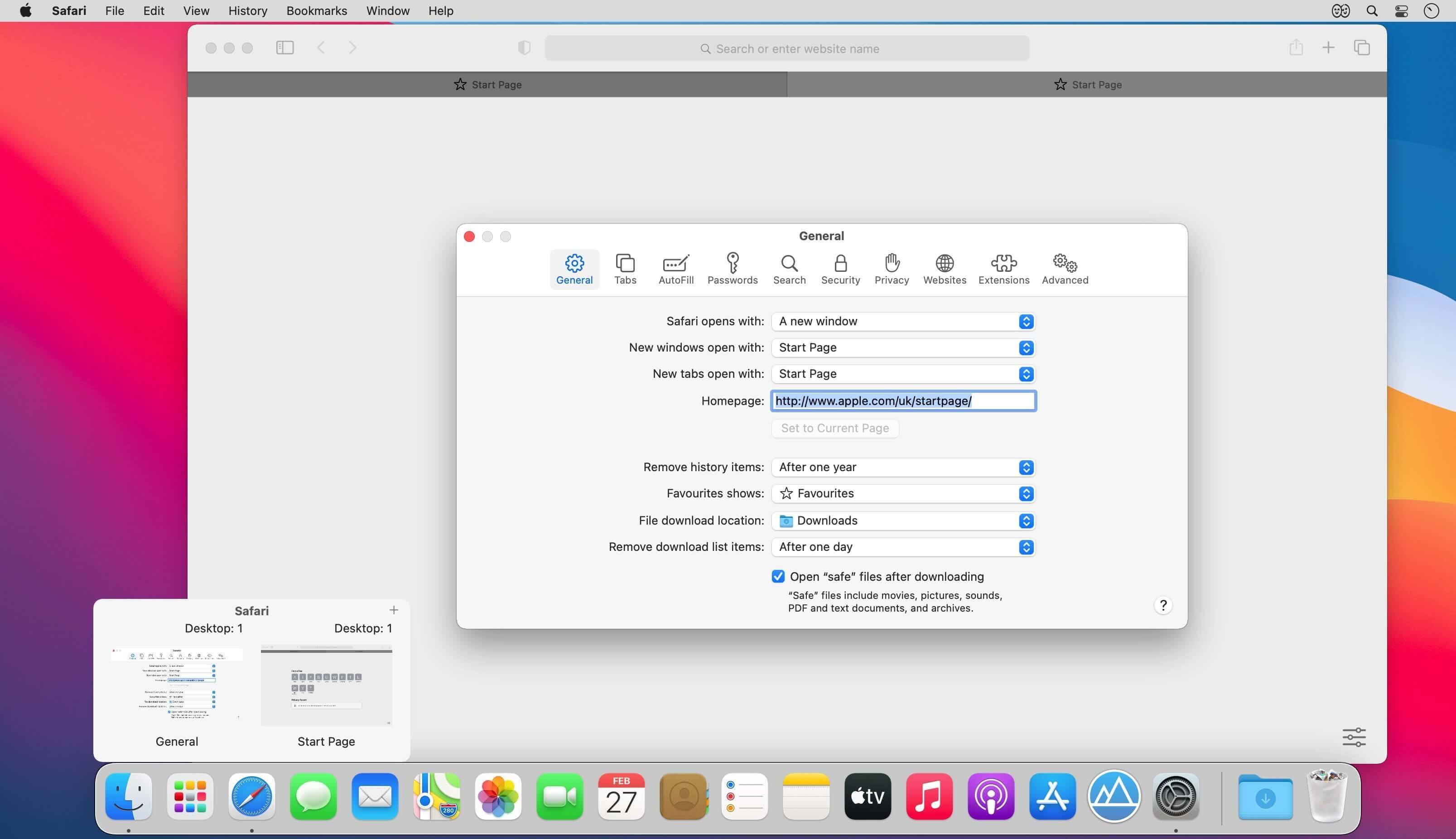1456x839 pixels.
Task: Open 'New windows open with' dropdown
Action: pyautogui.click(x=903, y=347)
